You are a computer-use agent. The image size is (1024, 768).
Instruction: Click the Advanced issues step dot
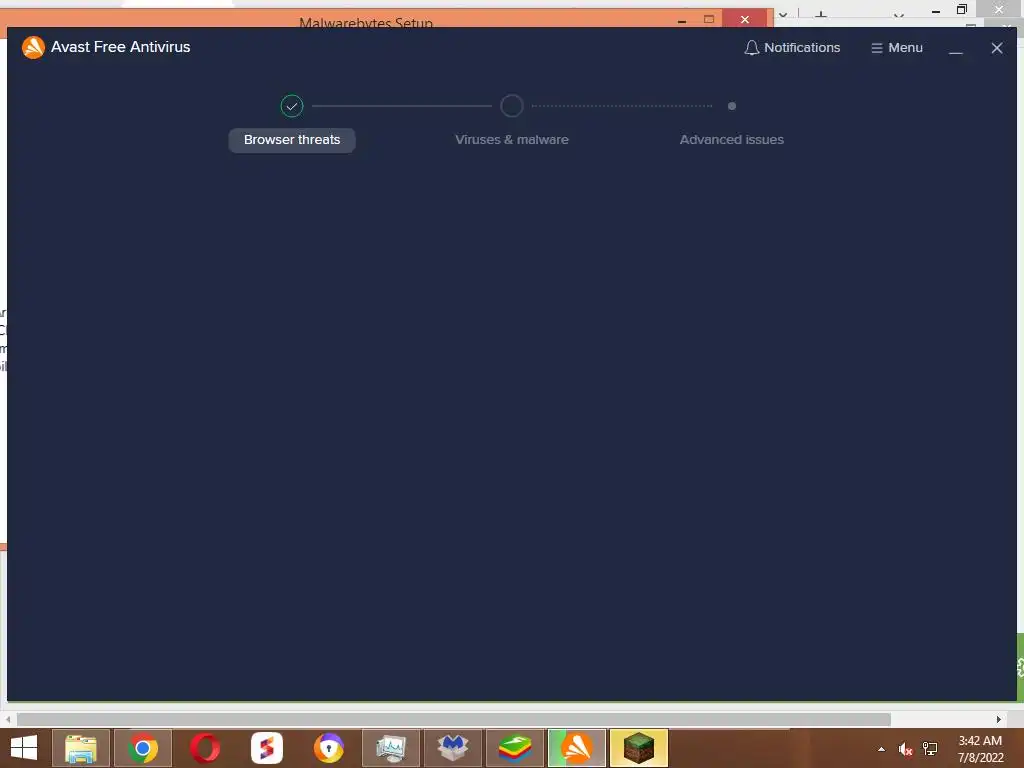[731, 106]
